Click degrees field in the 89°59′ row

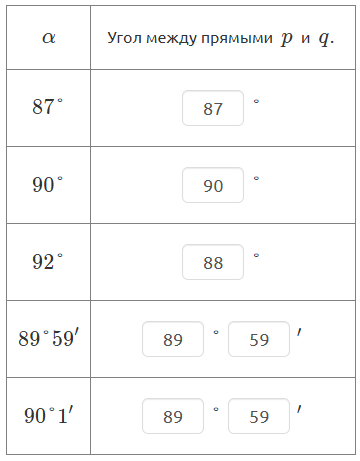173,339
